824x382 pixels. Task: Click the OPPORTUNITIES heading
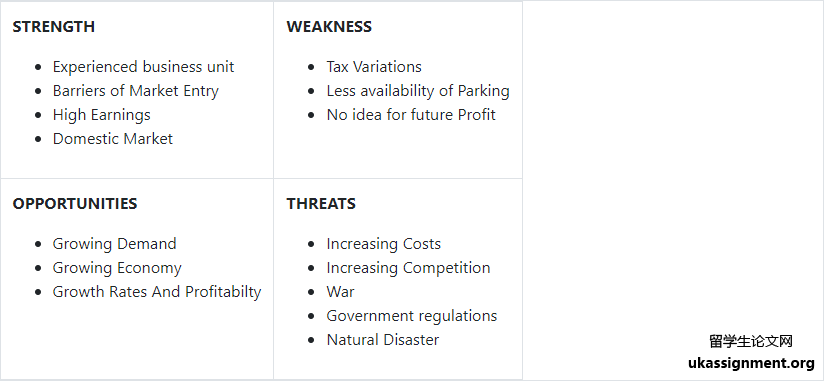pyautogui.click(x=75, y=203)
